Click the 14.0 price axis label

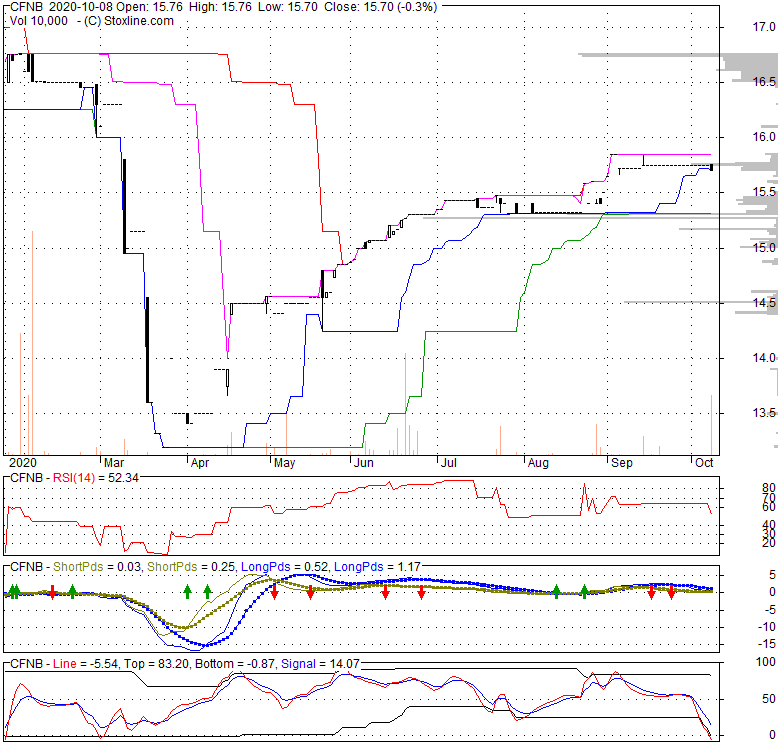pos(764,358)
